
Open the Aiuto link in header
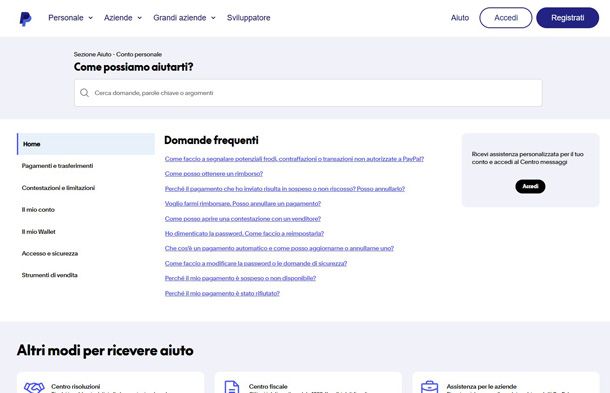(460, 18)
